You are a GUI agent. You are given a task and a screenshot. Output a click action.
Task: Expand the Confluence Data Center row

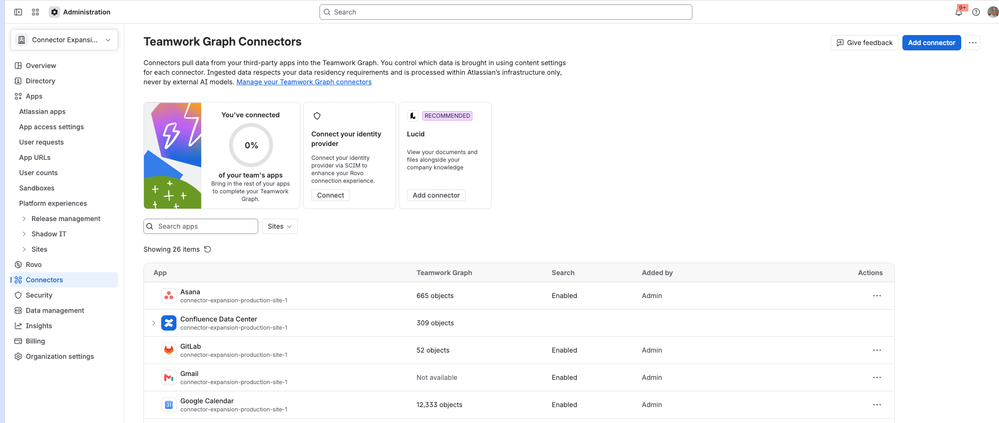tap(154, 323)
